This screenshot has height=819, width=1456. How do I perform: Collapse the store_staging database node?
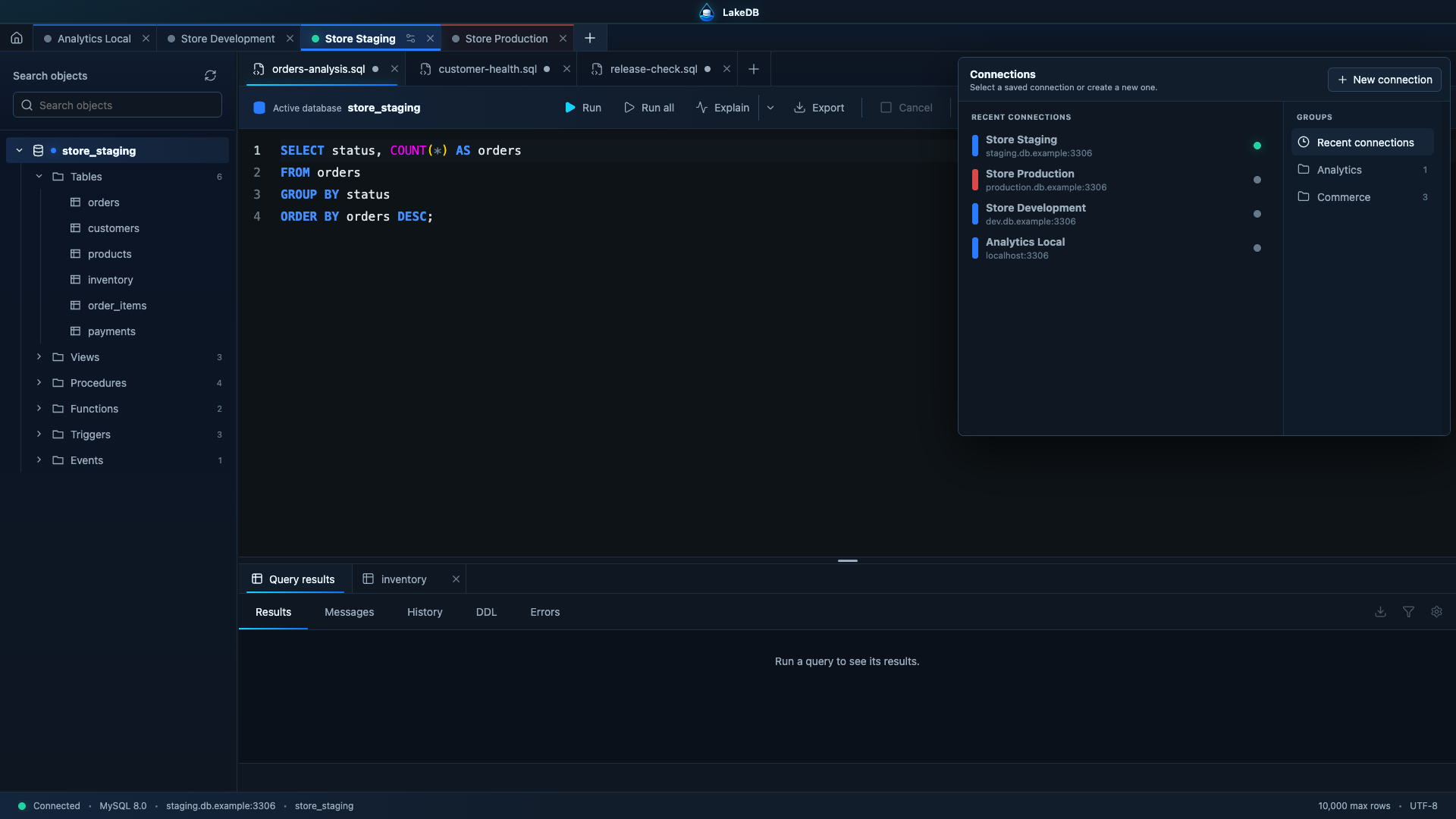pos(20,151)
